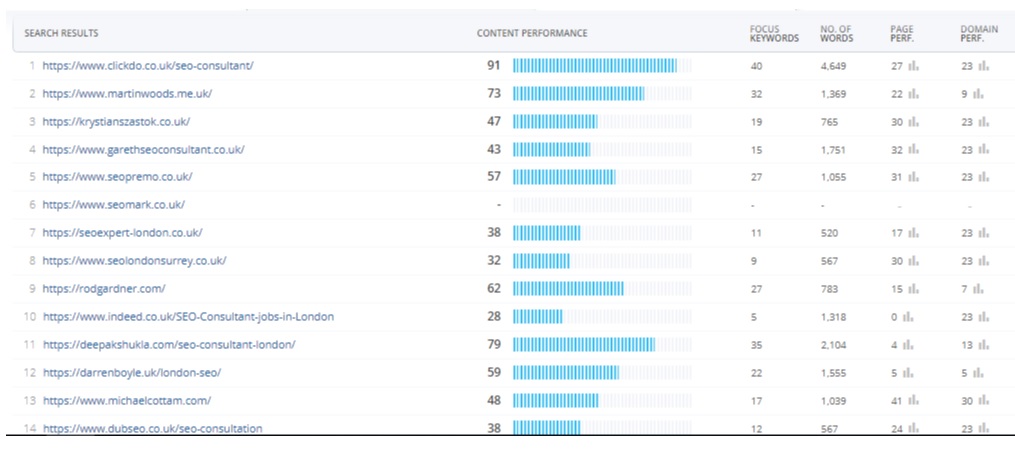Click the content performance bar scoring 79
The height and width of the screenshot is (466, 1015).
(x=602, y=344)
